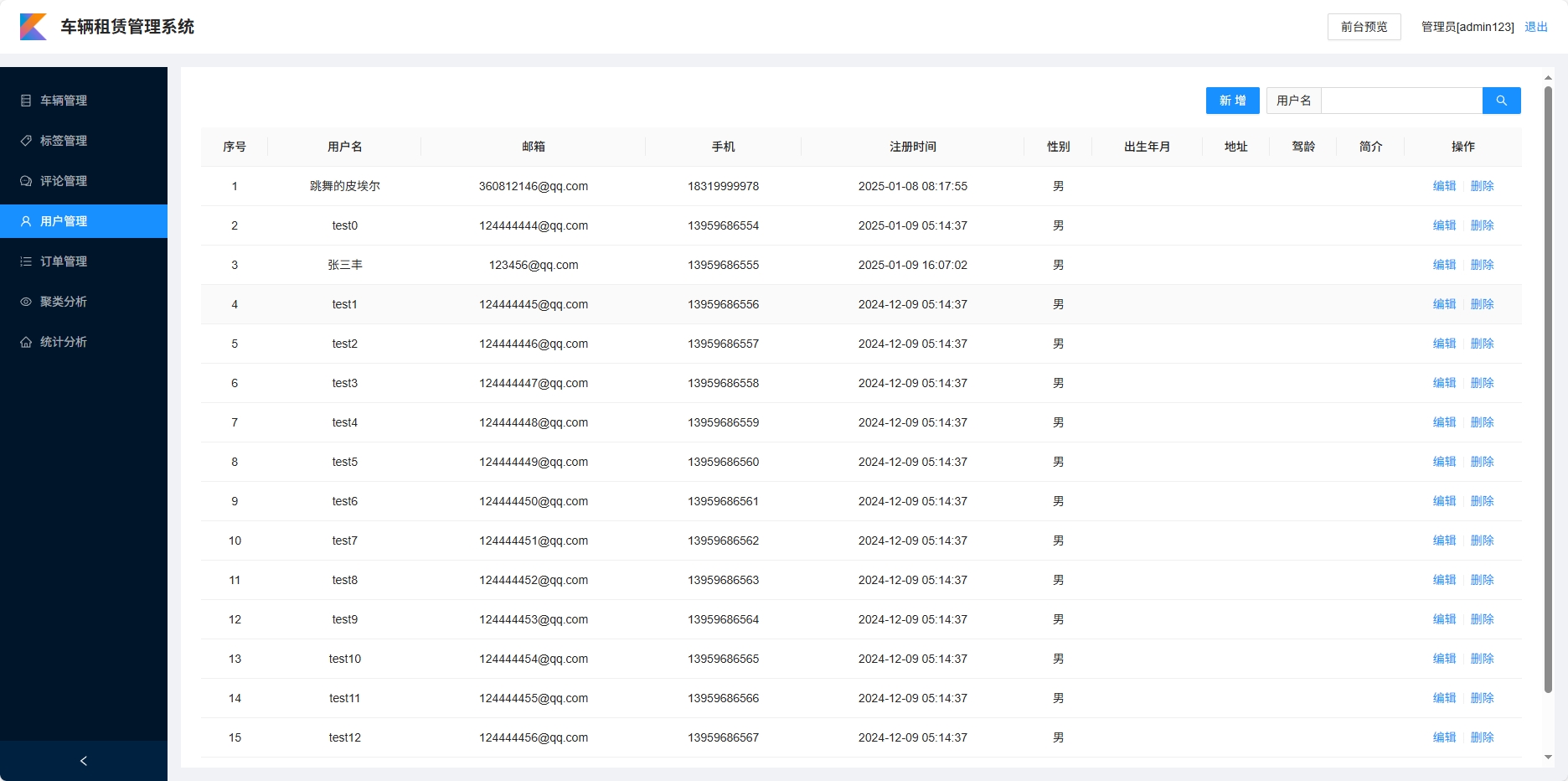Viewport: 1568px width, 781px height.
Task: Click the 退出 link
Action: 1535,27
